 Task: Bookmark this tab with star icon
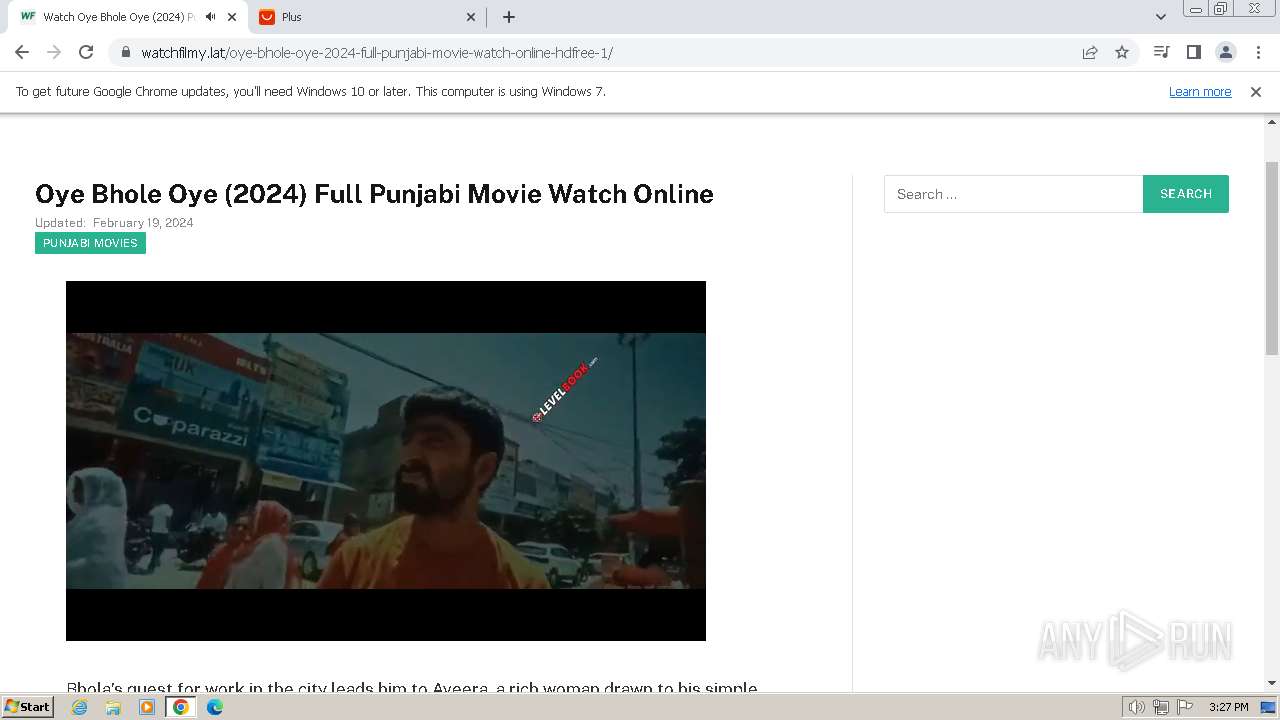pyautogui.click(x=1122, y=52)
